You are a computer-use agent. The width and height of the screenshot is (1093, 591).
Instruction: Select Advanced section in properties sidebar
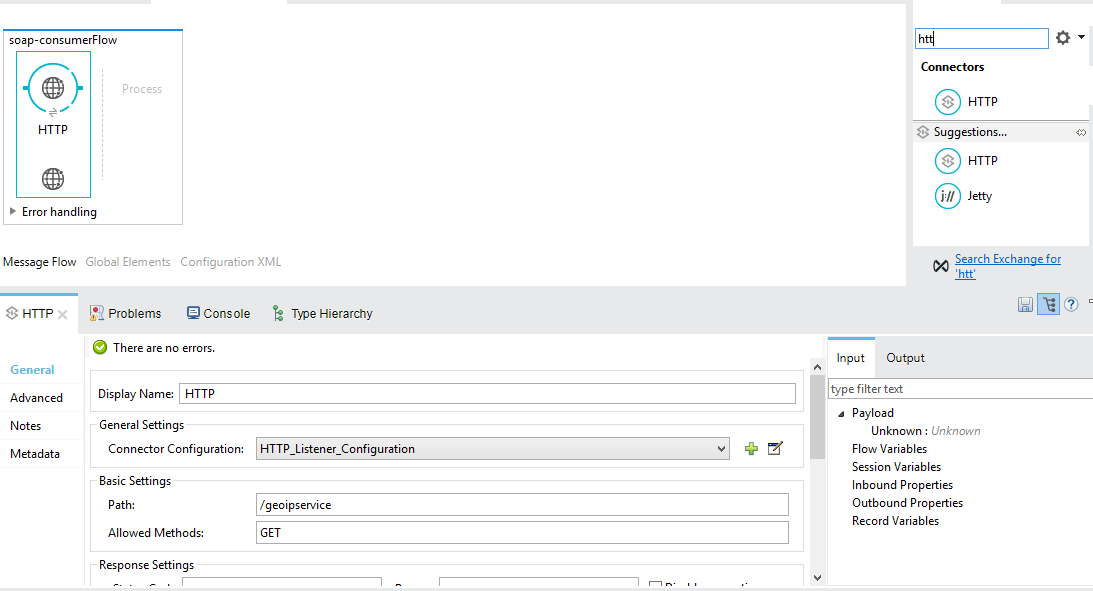click(36, 398)
